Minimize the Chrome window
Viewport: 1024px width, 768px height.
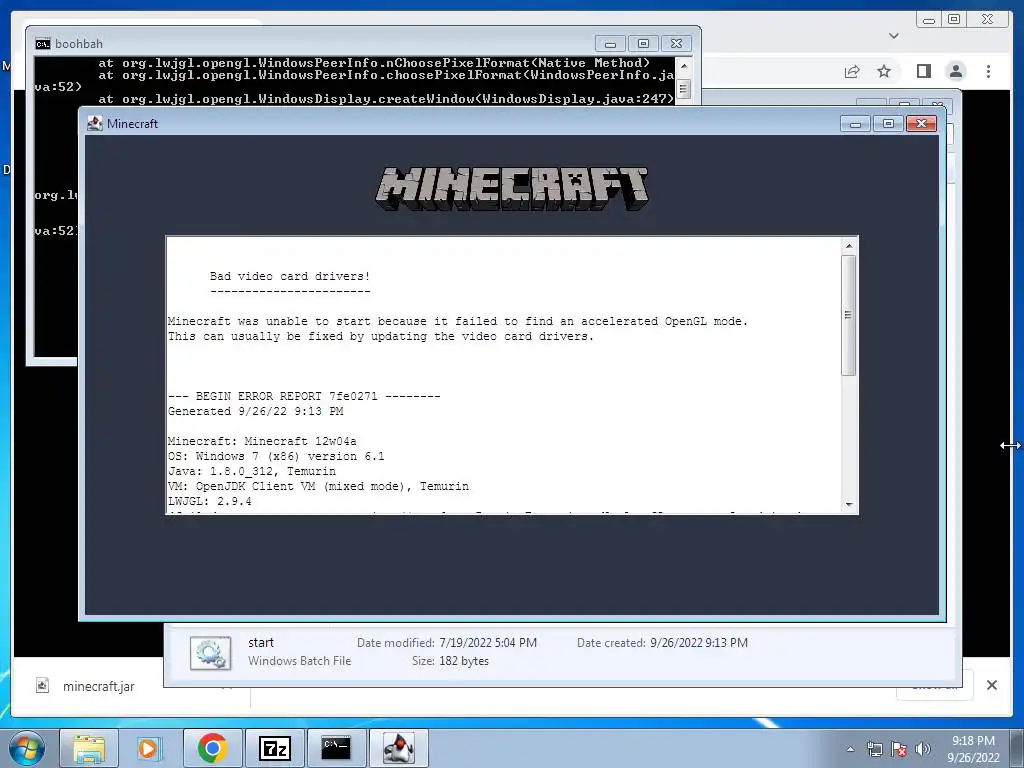click(929, 20)
